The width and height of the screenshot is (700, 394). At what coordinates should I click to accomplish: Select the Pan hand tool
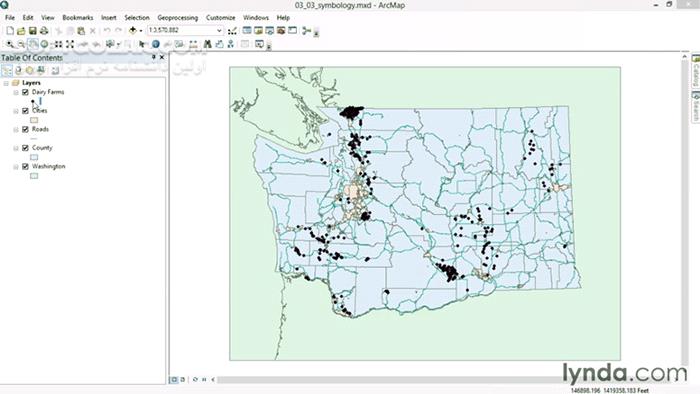pyautogui.click(x=33, y=44)
